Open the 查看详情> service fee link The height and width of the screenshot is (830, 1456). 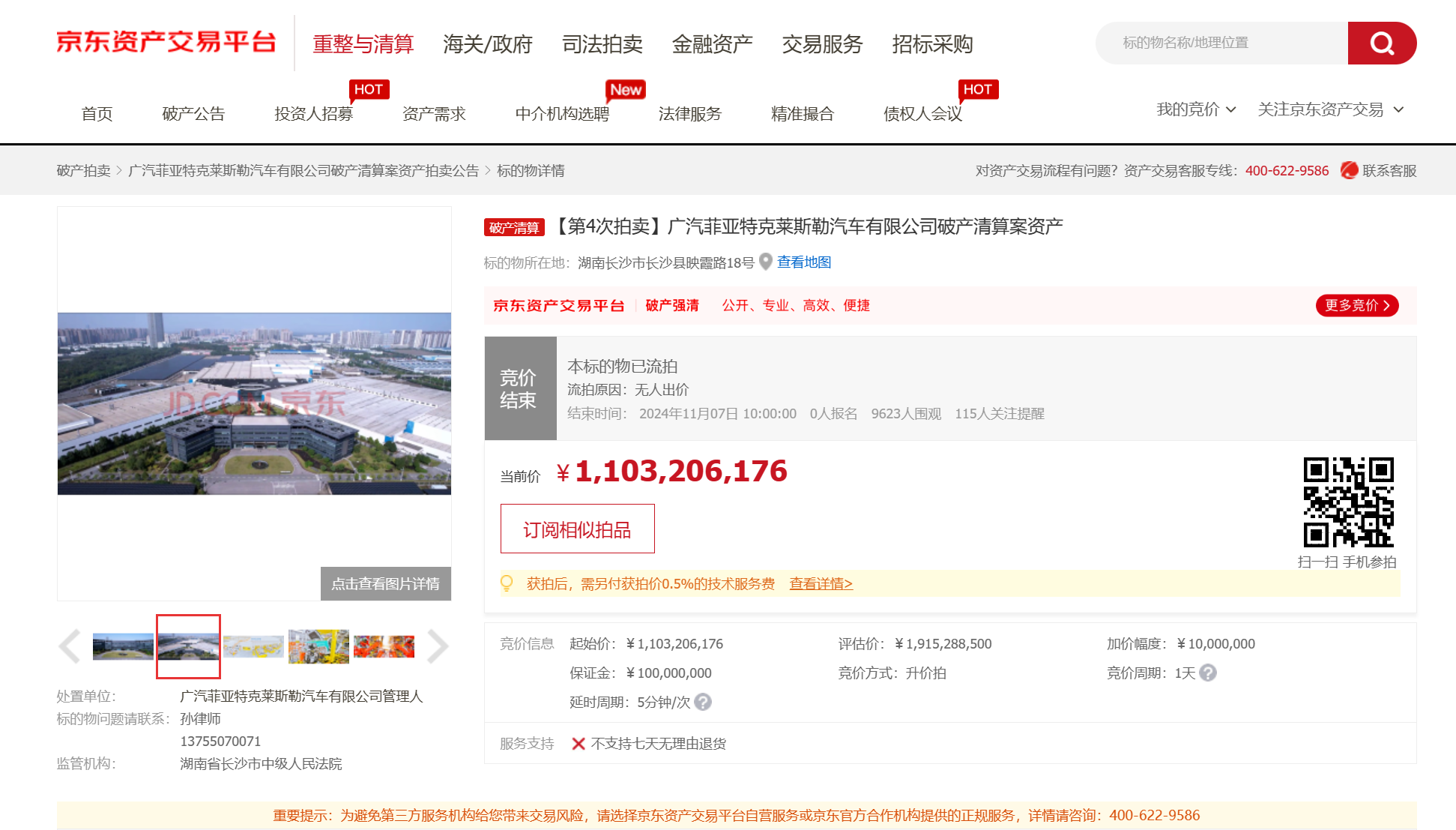pos(821,583)
